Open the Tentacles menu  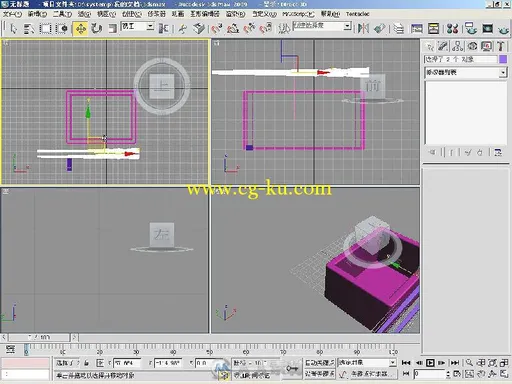pyautogui.click(x=357, y=14)
